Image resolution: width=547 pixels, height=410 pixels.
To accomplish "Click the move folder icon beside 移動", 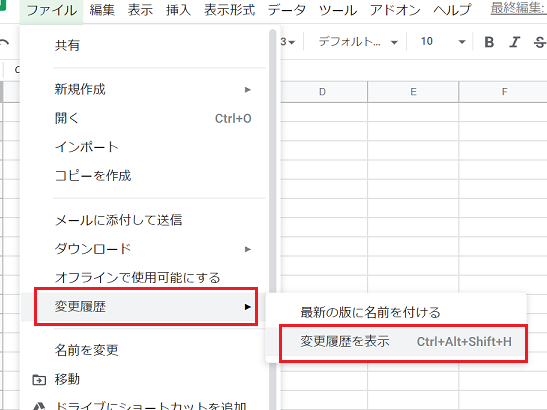I will pyautogui.click(x=39, y=379).
